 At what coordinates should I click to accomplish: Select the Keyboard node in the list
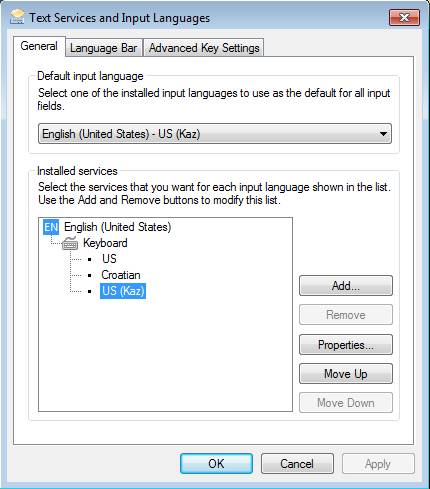[x=105, y=243]
